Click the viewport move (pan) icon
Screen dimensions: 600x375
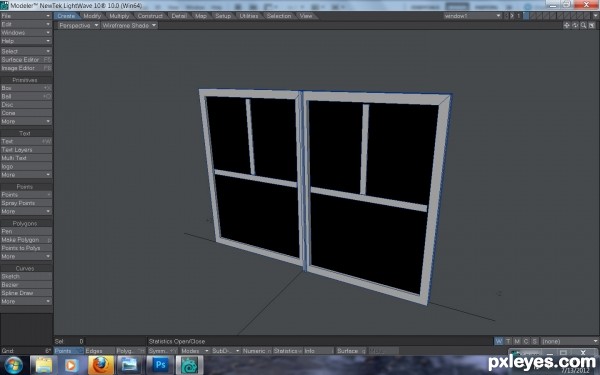(x=567, y=25)
